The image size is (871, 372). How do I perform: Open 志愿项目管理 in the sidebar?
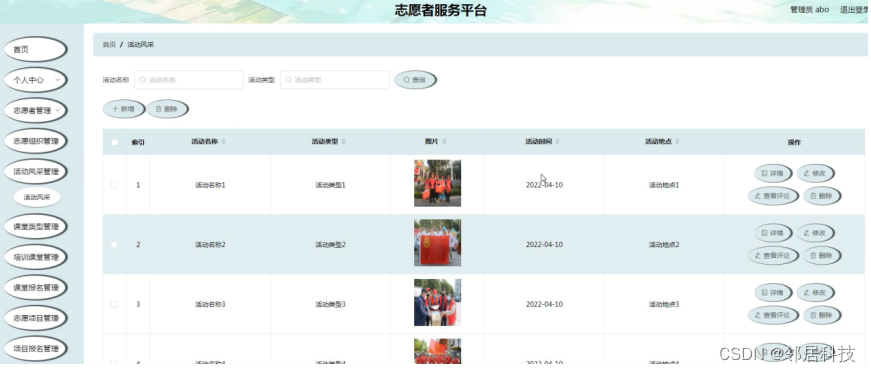point(36,318)
